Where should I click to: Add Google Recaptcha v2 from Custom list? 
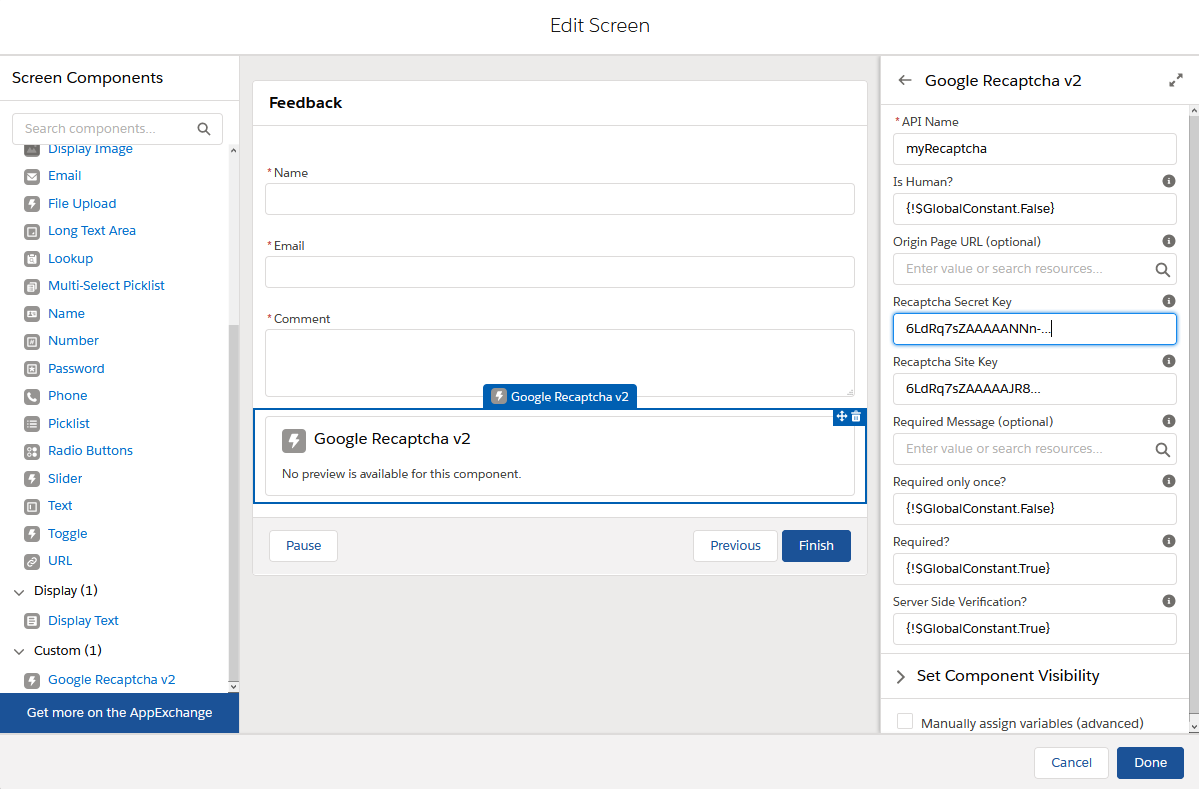(x=112, y=680)
